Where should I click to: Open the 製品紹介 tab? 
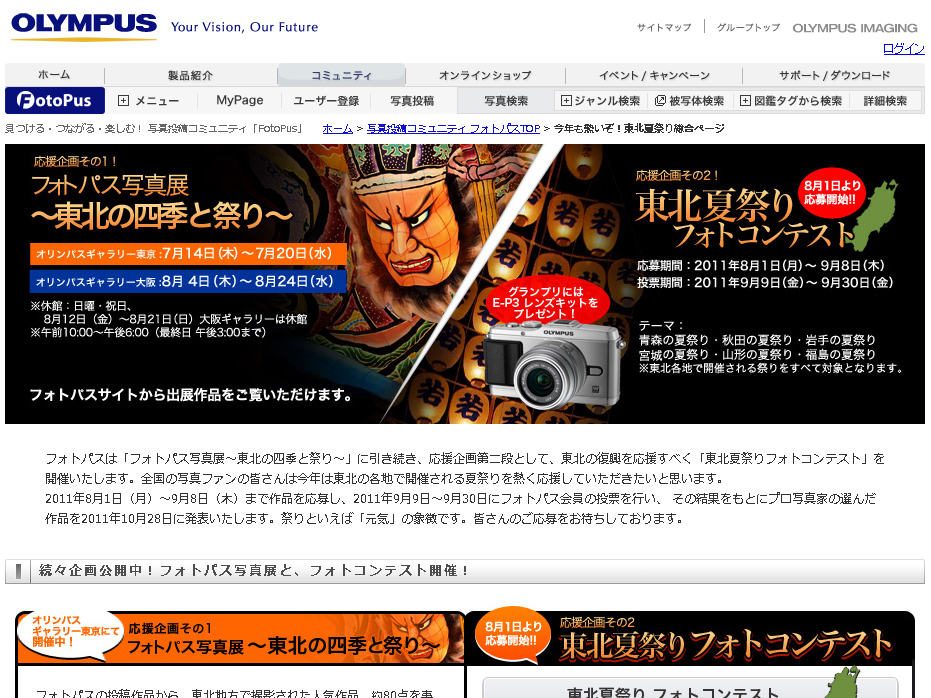tap(190, 75)
